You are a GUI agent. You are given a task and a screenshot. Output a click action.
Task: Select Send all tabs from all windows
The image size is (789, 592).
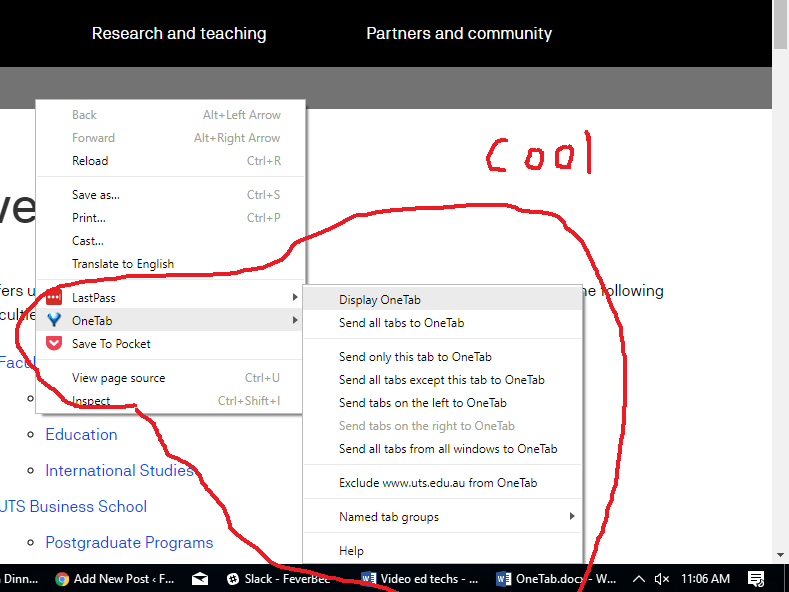(443, 449)
